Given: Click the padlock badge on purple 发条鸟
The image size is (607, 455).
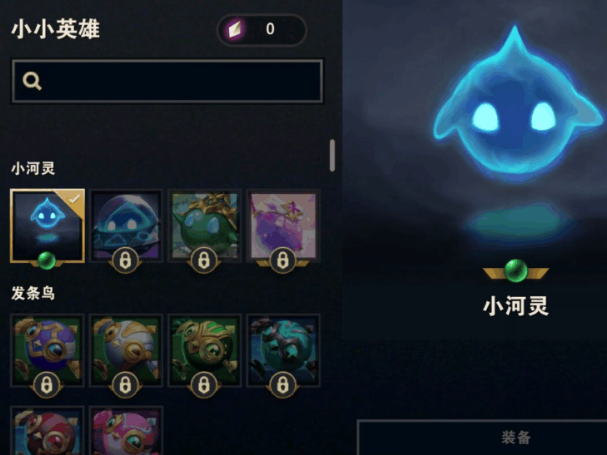Looking at the screenshot, I should pos(46,385).
